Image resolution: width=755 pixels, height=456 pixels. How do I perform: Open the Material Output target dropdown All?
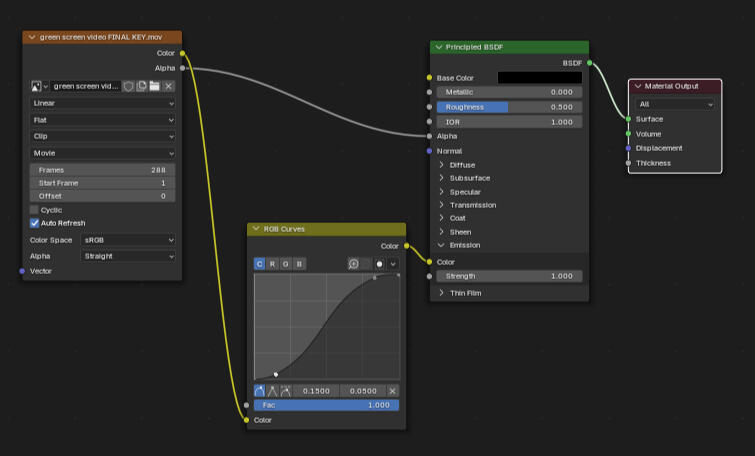point(676,104)
